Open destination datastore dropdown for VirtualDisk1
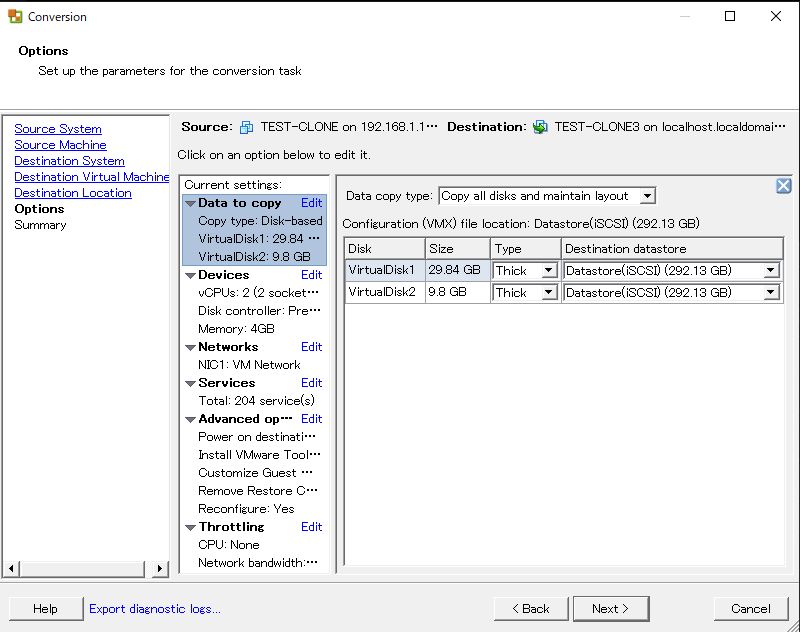Screen dimensions: 800x632 [771, 270]
